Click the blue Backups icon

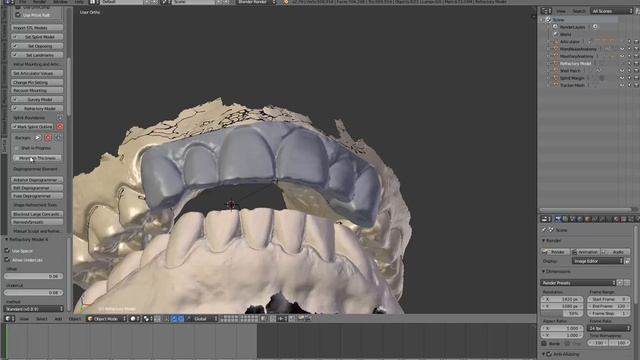(58, 138)
